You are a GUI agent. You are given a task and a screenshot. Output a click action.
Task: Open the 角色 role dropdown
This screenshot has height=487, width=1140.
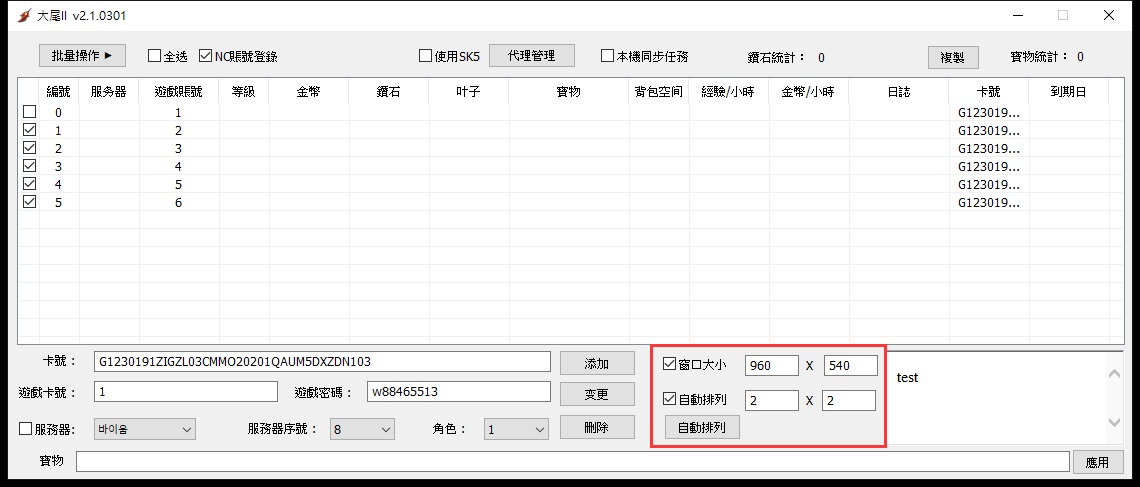[x=516, y=429]
